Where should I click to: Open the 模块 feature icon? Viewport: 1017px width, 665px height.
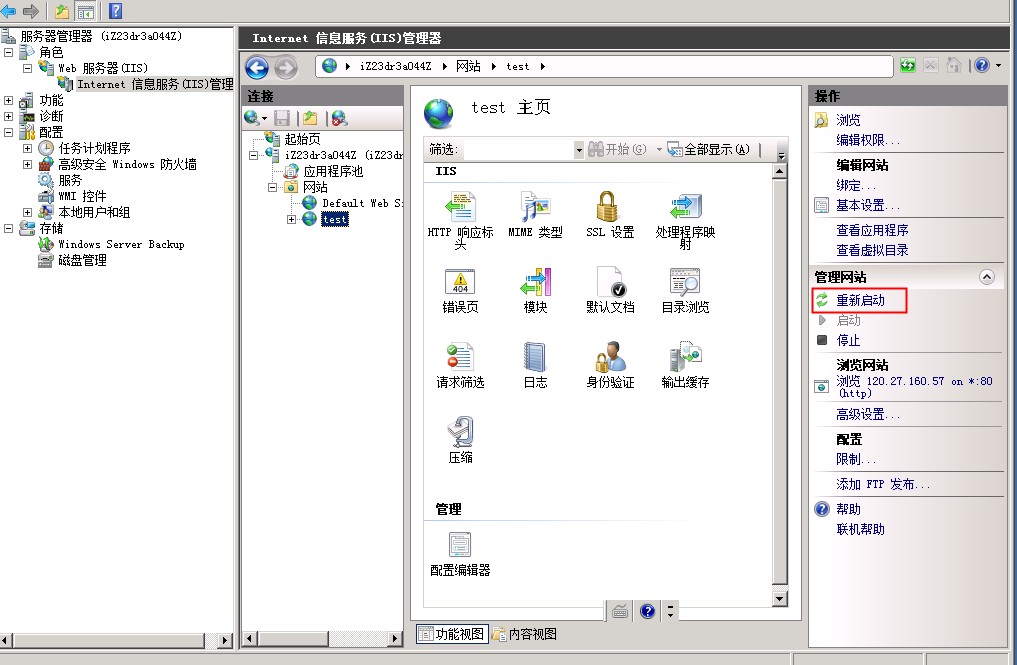pyautogui.click(x=535, y=283)
